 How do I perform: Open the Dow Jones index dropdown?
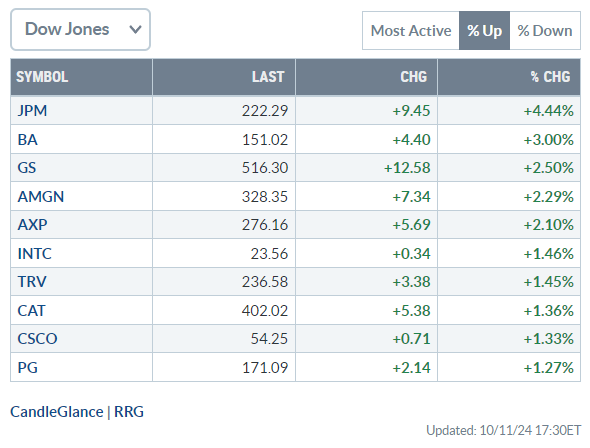click(x=81, y=30)
